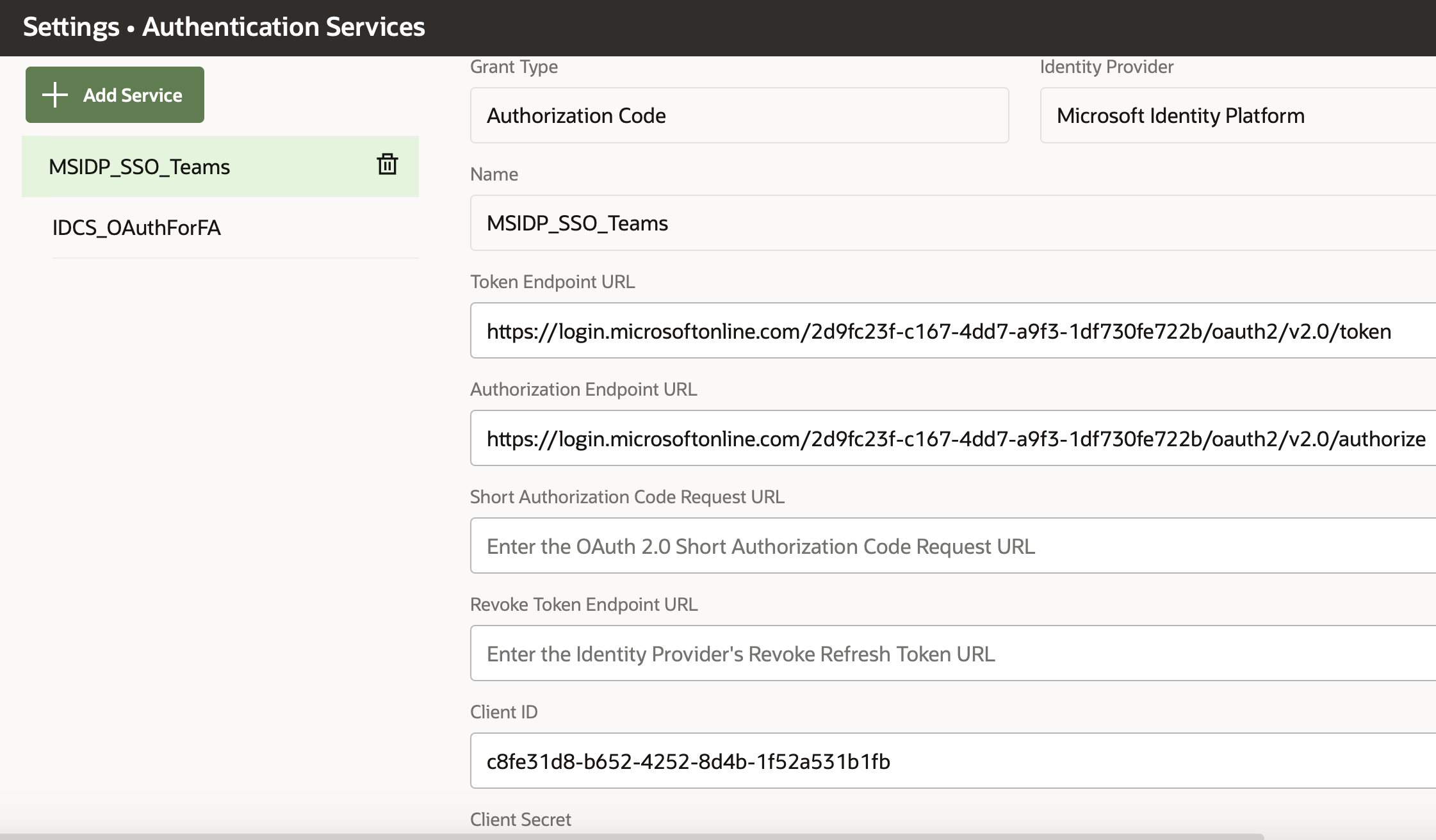Select MSIDP_SSO_Teams in the service list
1436x840 pixels.
[140, 167]
